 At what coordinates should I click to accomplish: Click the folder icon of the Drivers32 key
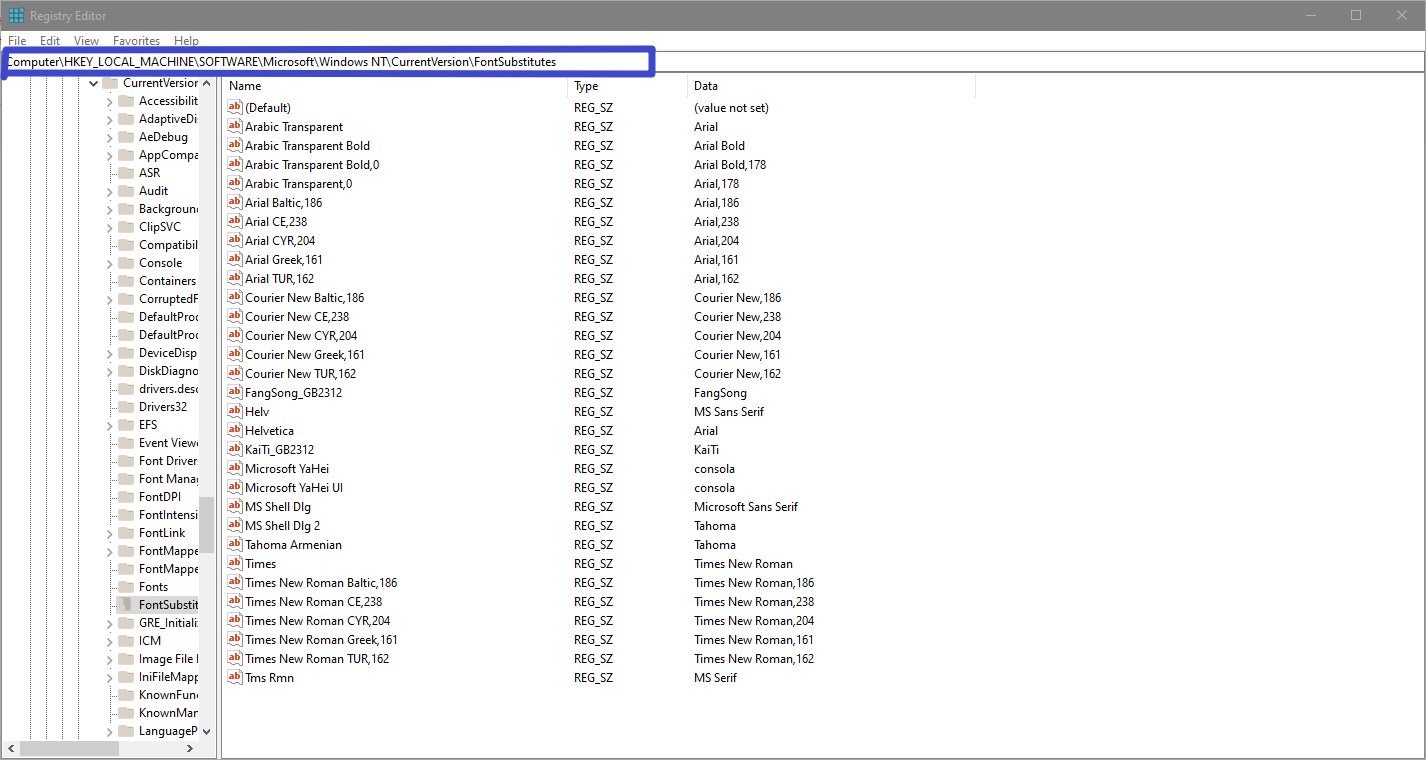click(126, 407)
